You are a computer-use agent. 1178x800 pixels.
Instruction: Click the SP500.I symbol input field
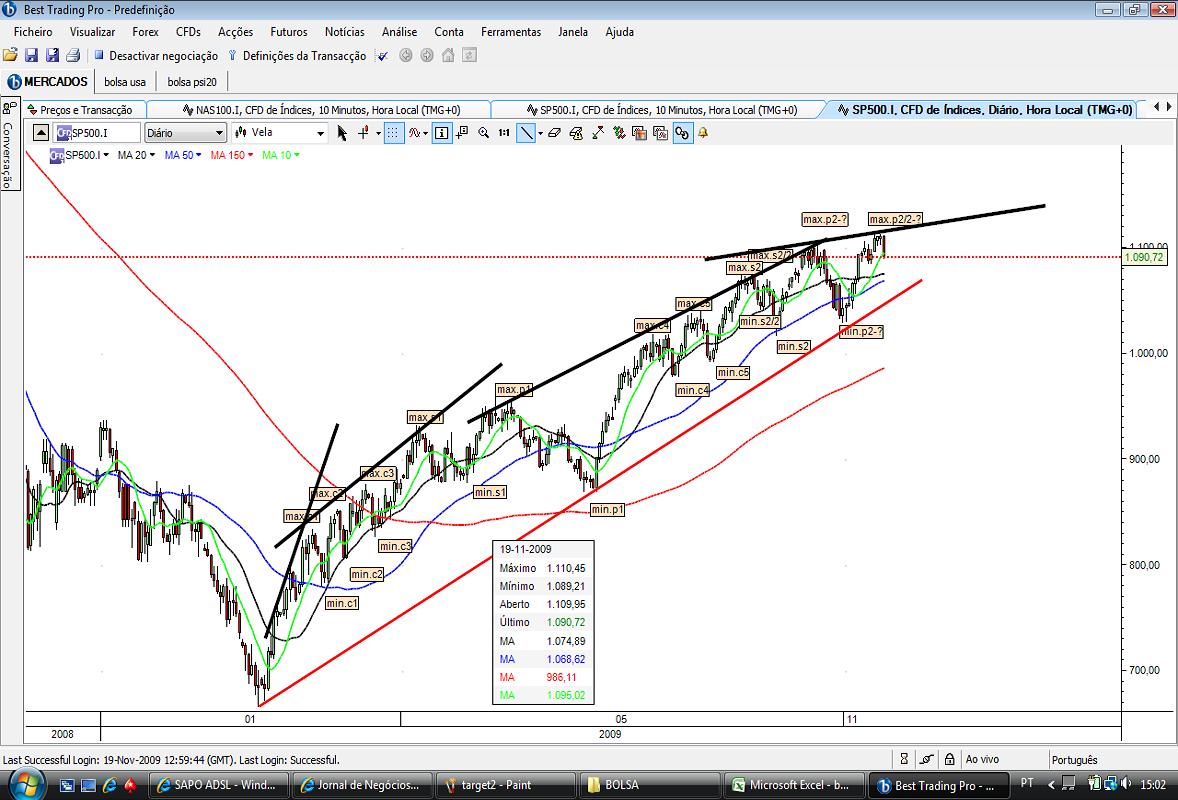point(97,133)
